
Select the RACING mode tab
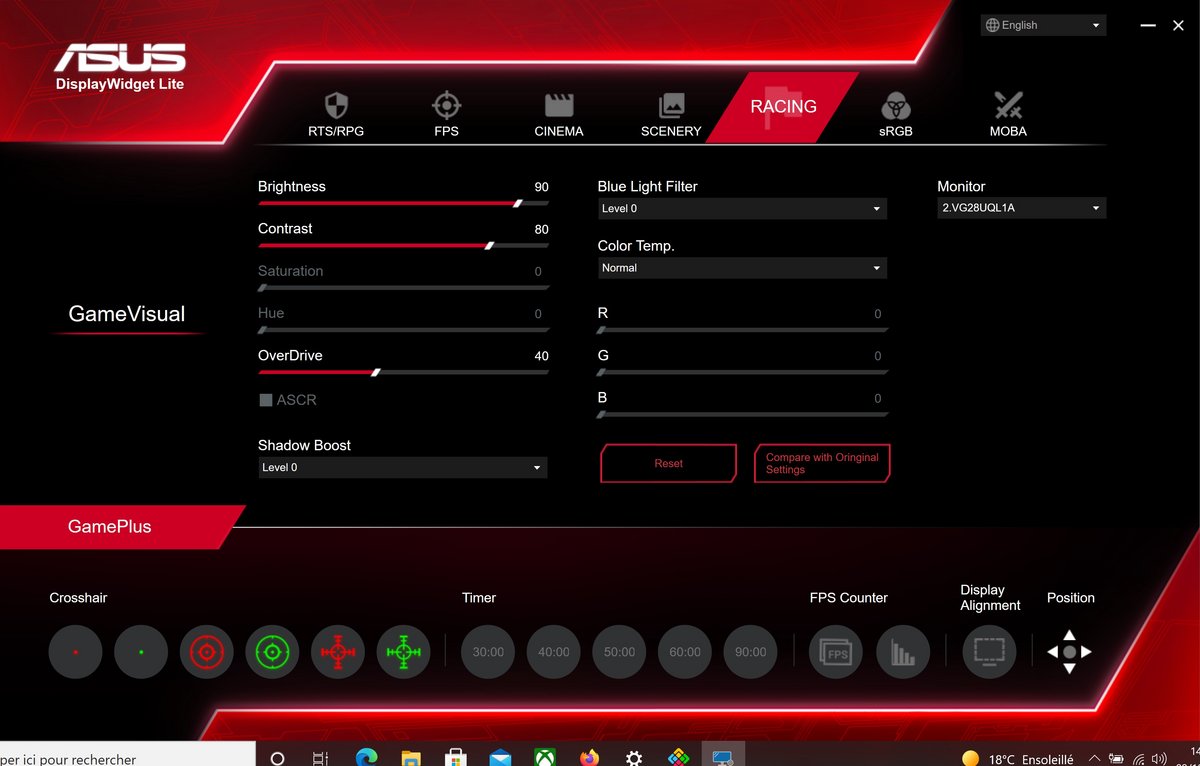tap(783, 106)
